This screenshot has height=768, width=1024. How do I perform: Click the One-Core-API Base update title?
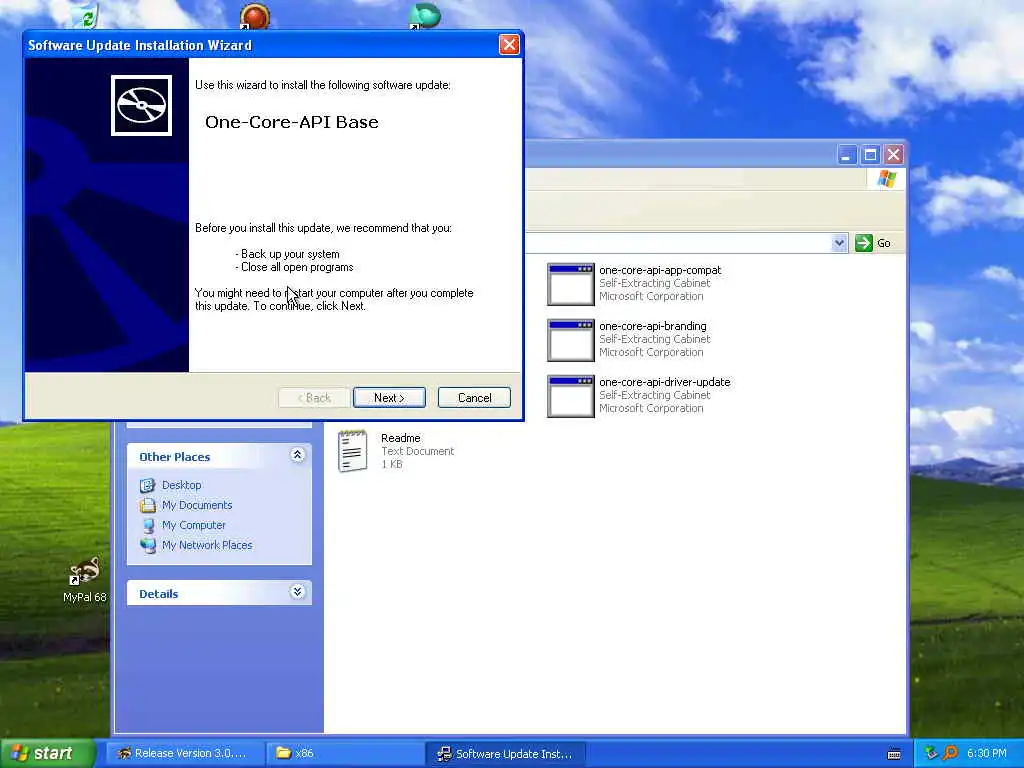[x=292, y=122]
